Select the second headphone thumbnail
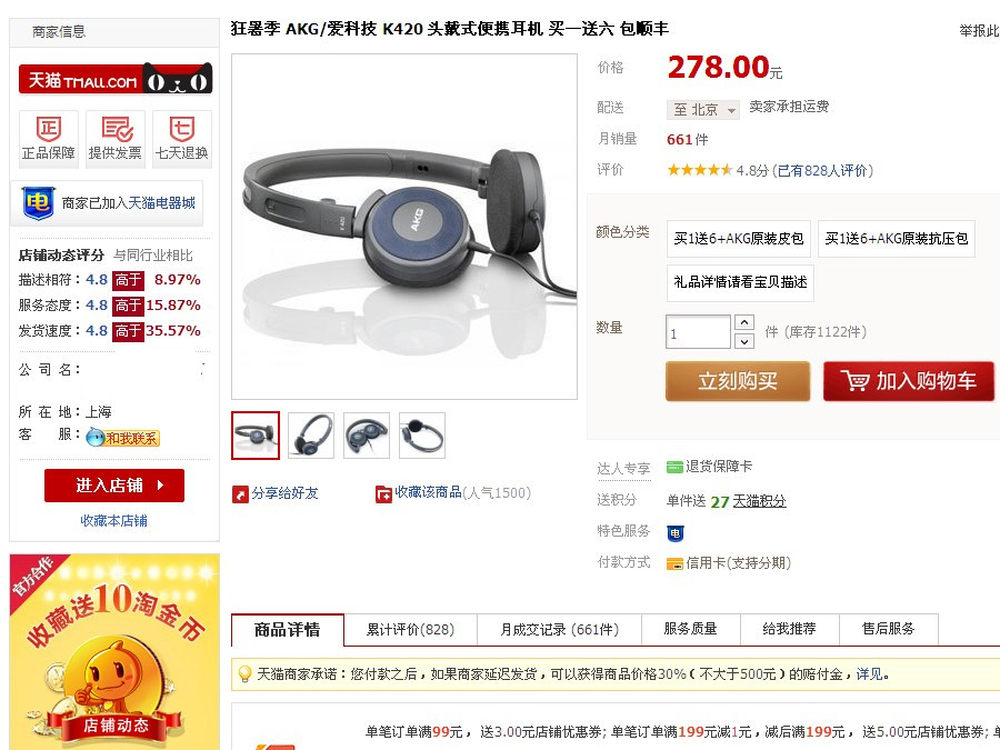Screen dimensions: 1000x750 click(x=311, y=436)
